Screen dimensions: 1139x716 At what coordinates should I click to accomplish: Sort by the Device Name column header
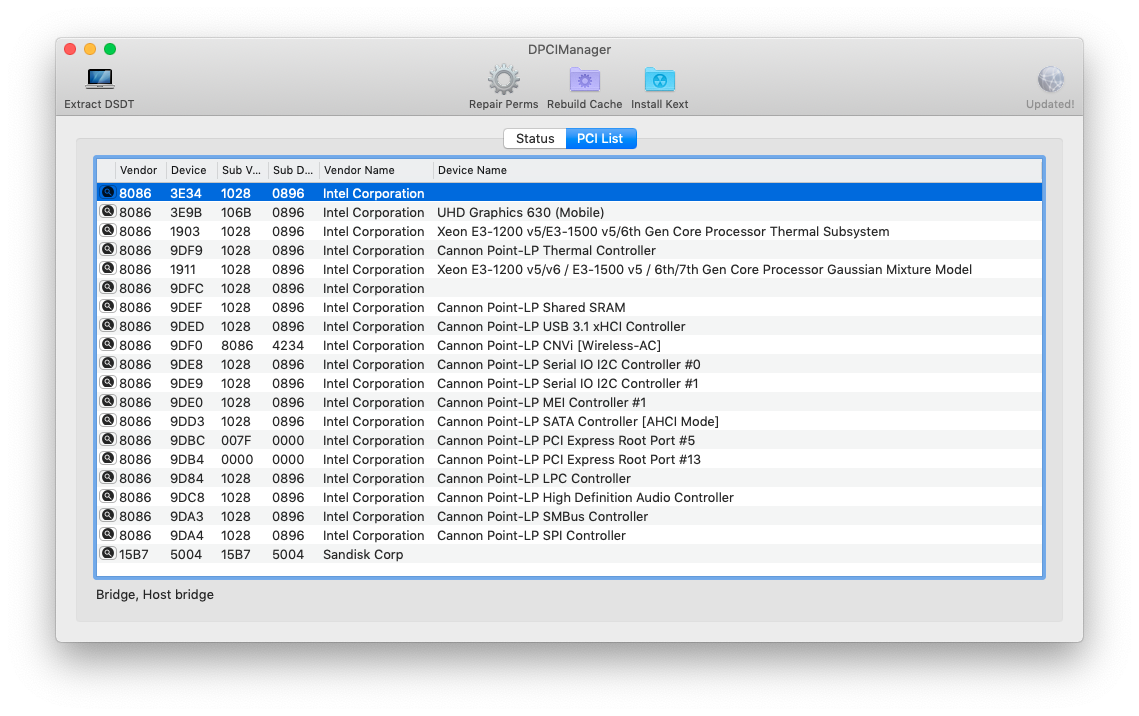click(737, 170)
